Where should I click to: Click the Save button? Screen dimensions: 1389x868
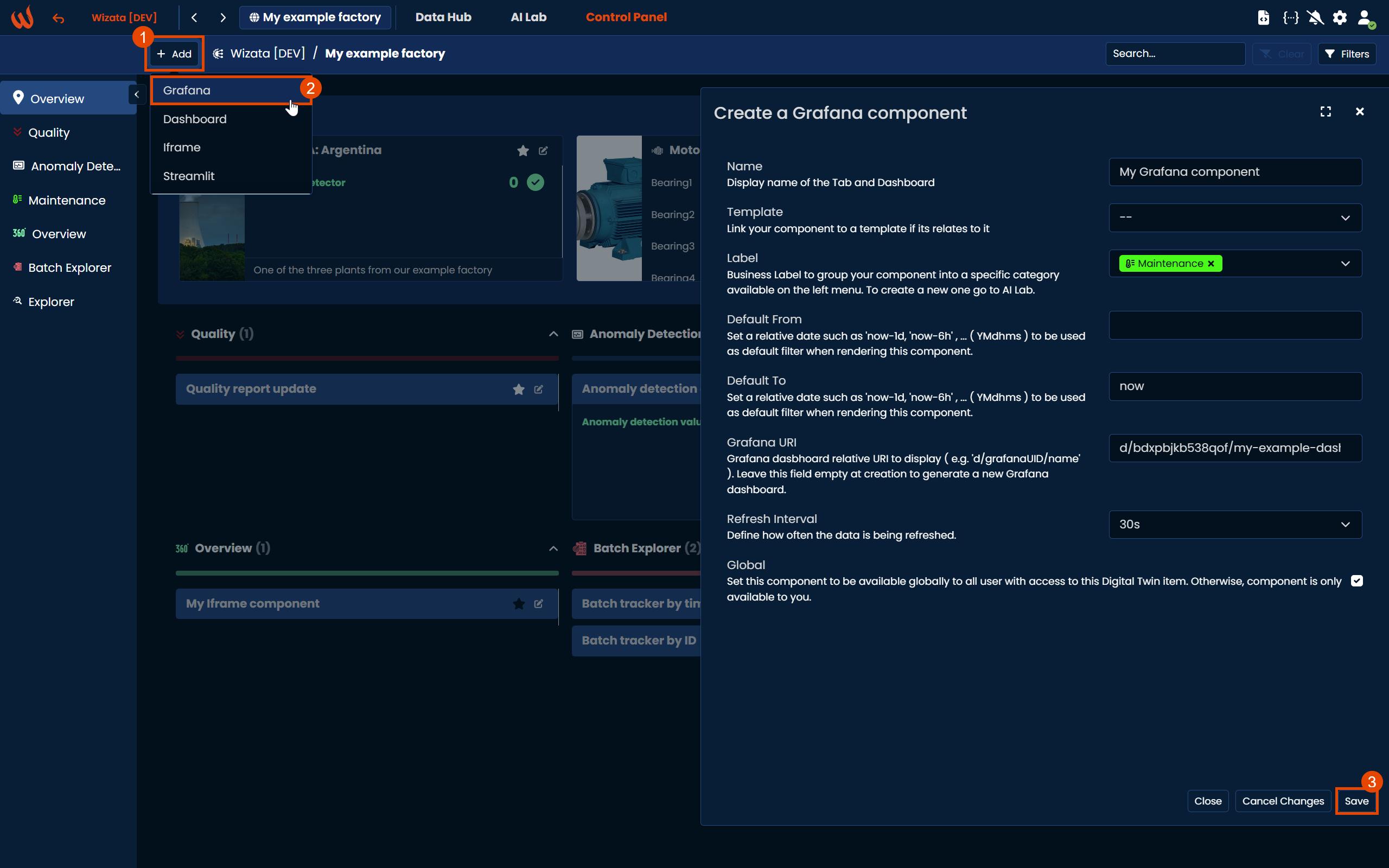(x=1356, y=801)
